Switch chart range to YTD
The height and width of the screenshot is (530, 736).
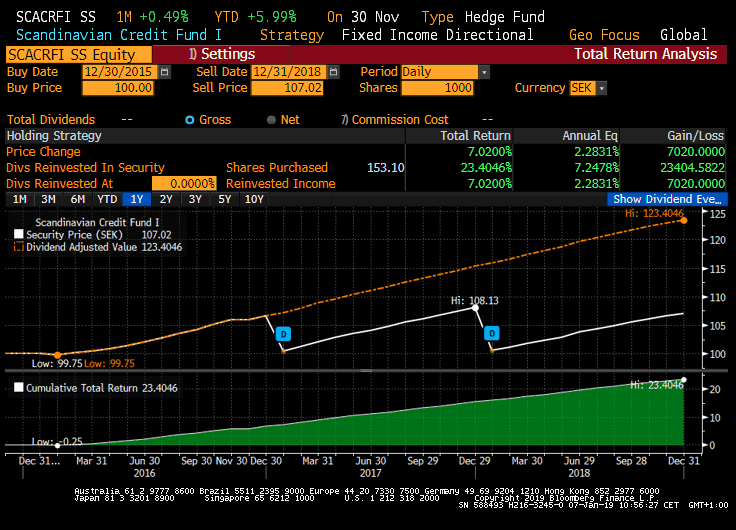point(107,199)
